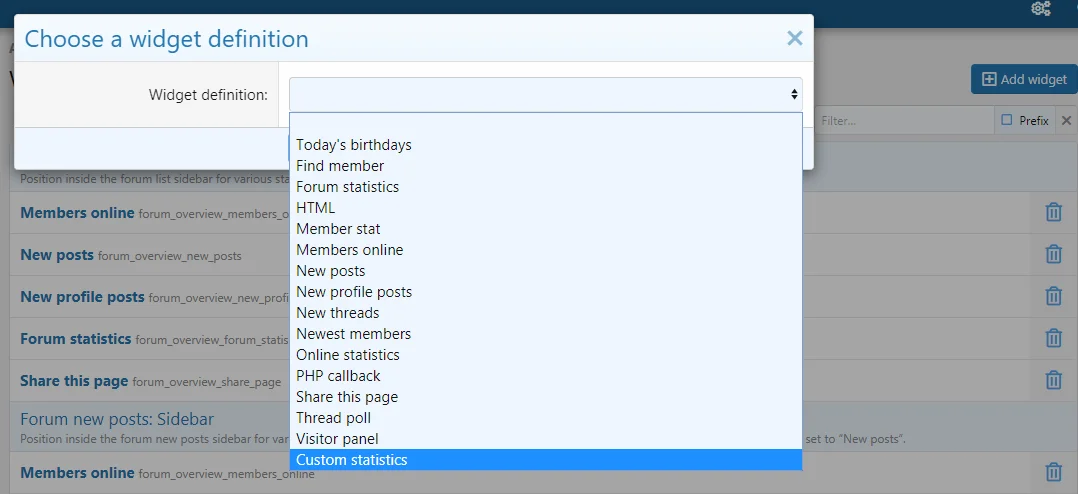Choose Visitor panel from list
1078x494 pixels.
pyautogui.click(x=337, y=439)
